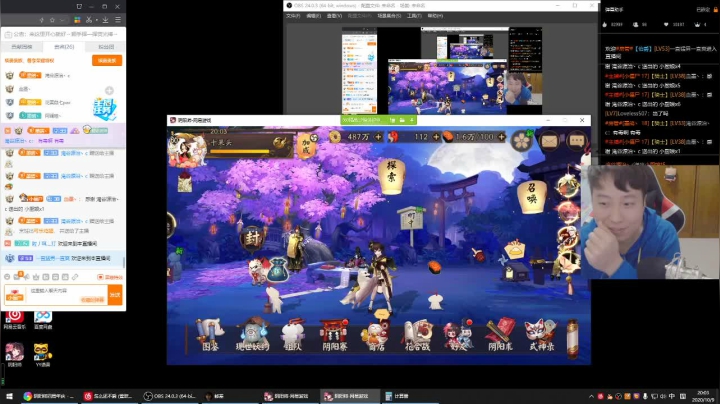
Task: Collapse the bottom menu scroll handle
Action: pos(572,339)
